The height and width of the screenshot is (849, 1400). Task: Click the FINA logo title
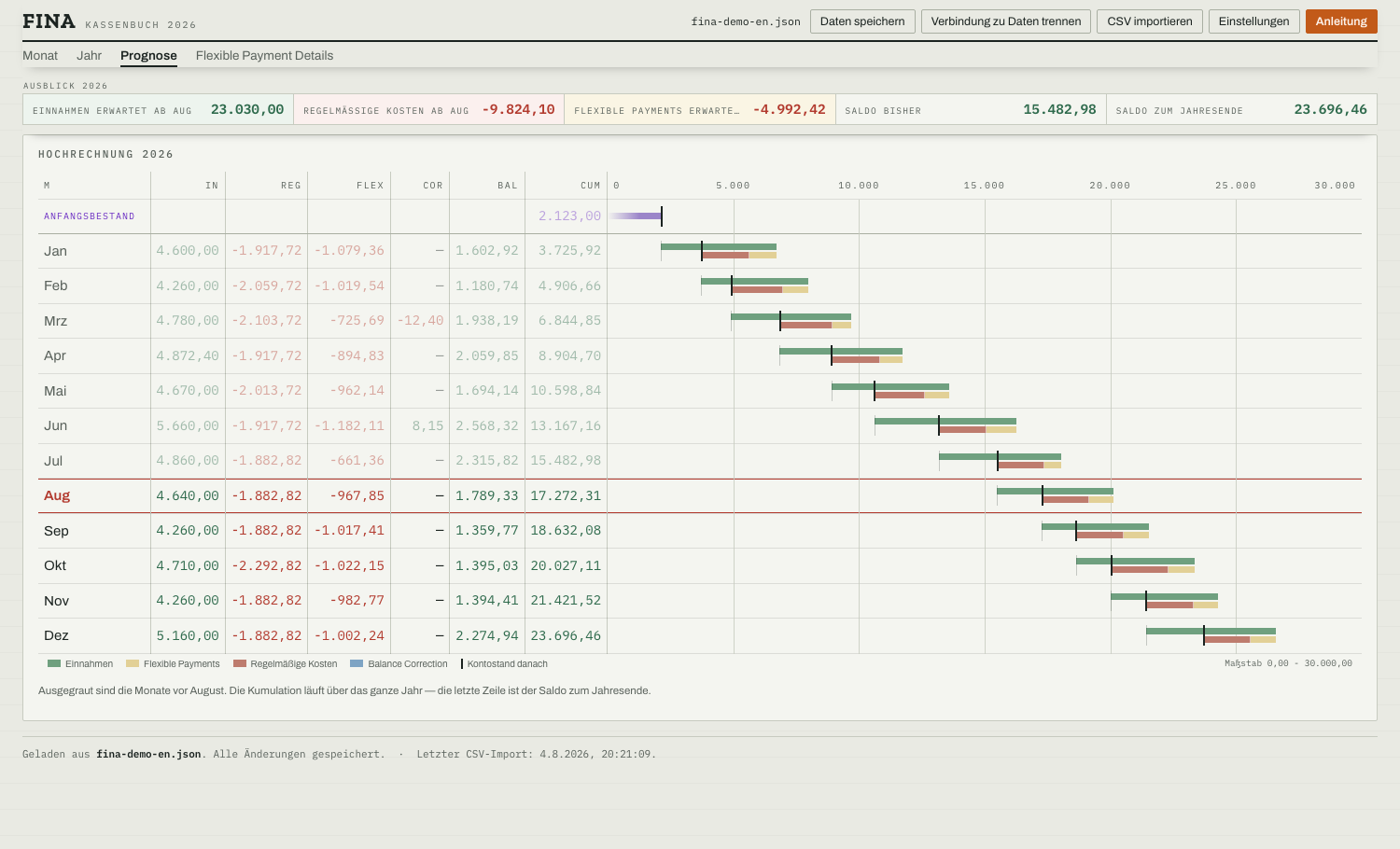pos(49,21)
